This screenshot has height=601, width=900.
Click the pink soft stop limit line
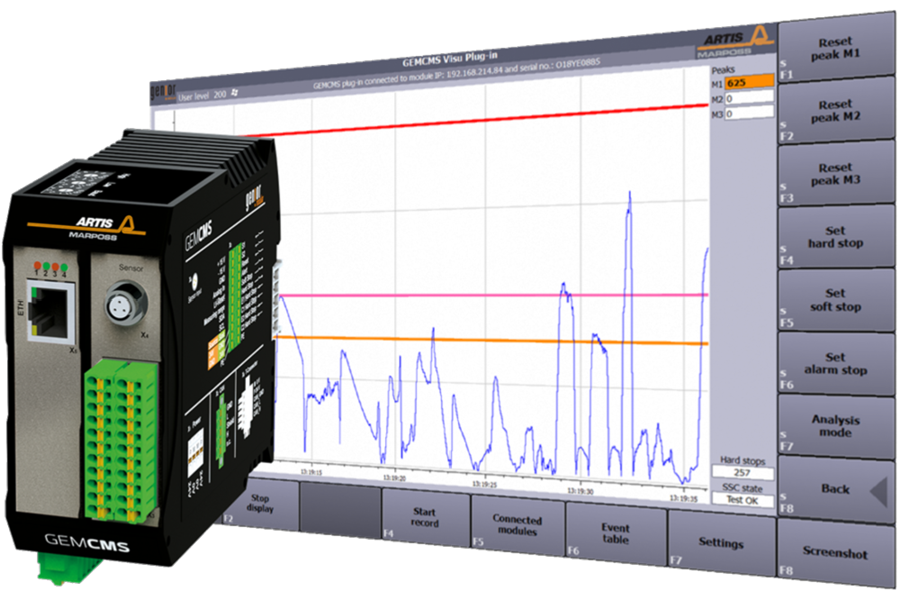coord(494,295)
